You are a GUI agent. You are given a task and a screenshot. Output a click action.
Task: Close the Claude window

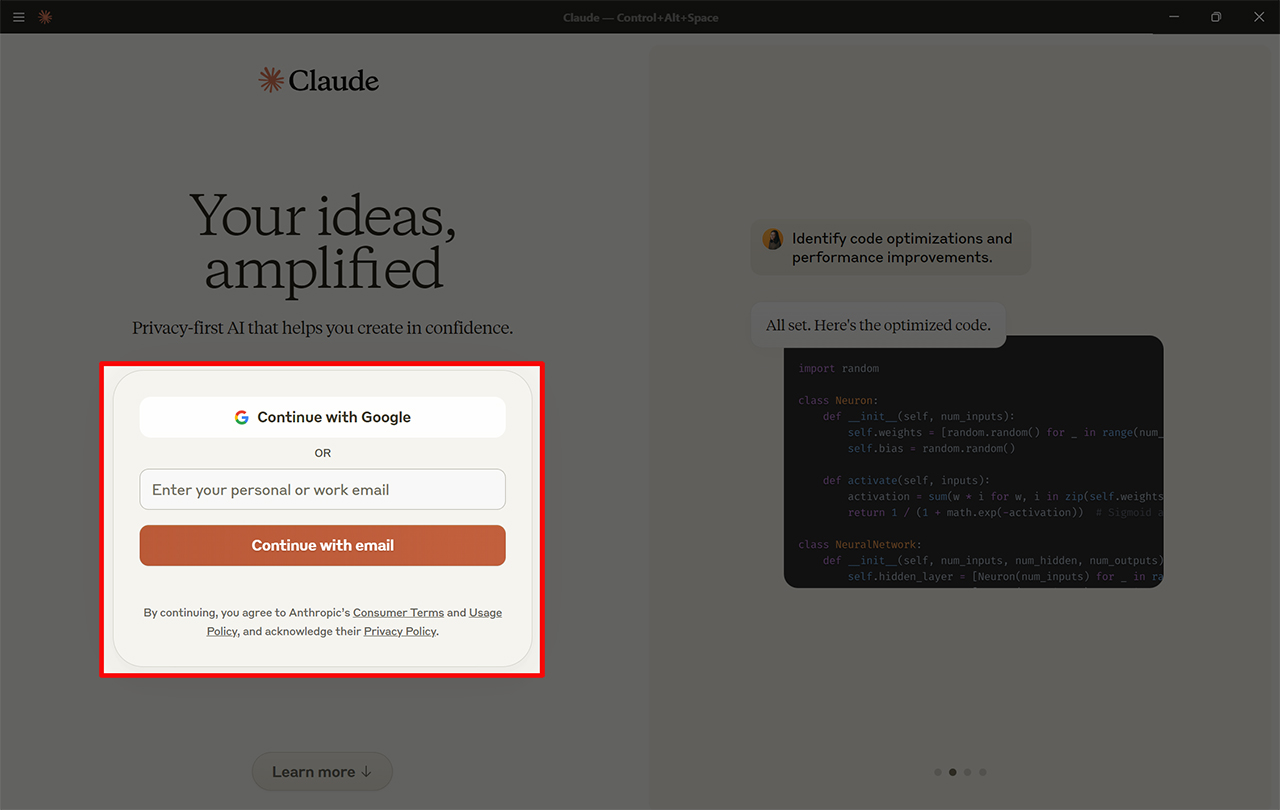pyautogui.click(x=1259, y=17)
